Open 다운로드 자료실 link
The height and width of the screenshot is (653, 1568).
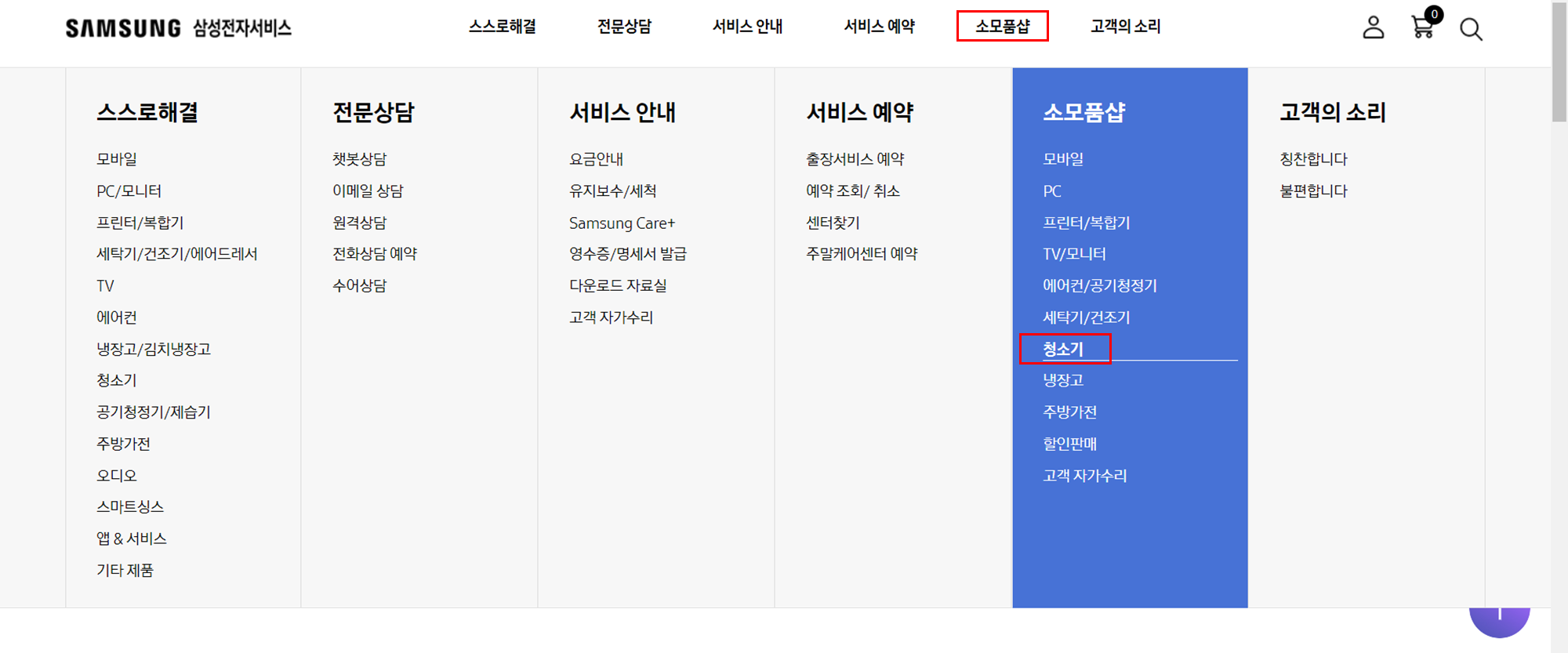tap(619, 286)
